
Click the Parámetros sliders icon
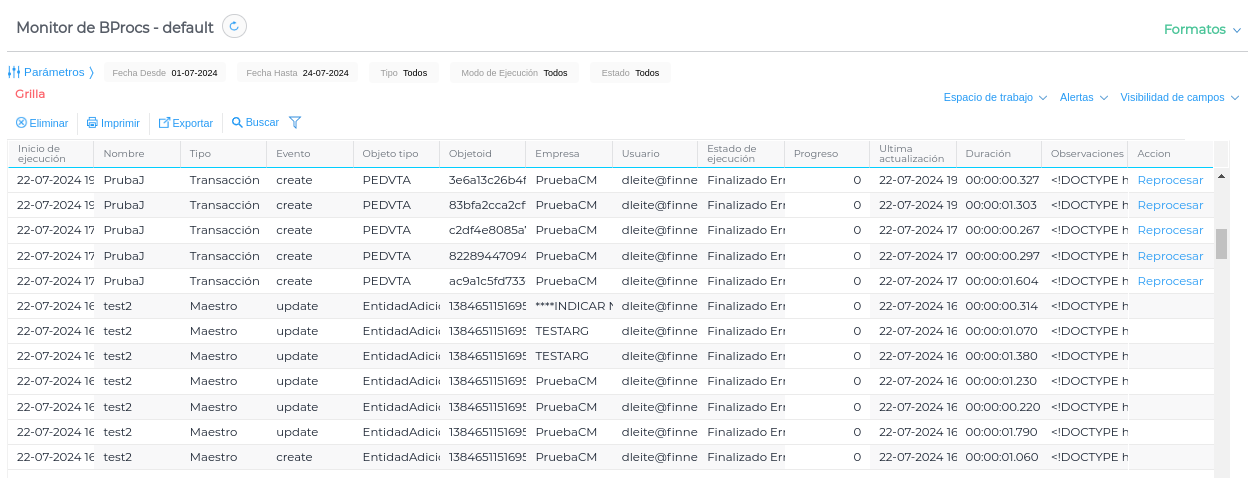pyautogui.click(x=14, y=72)
